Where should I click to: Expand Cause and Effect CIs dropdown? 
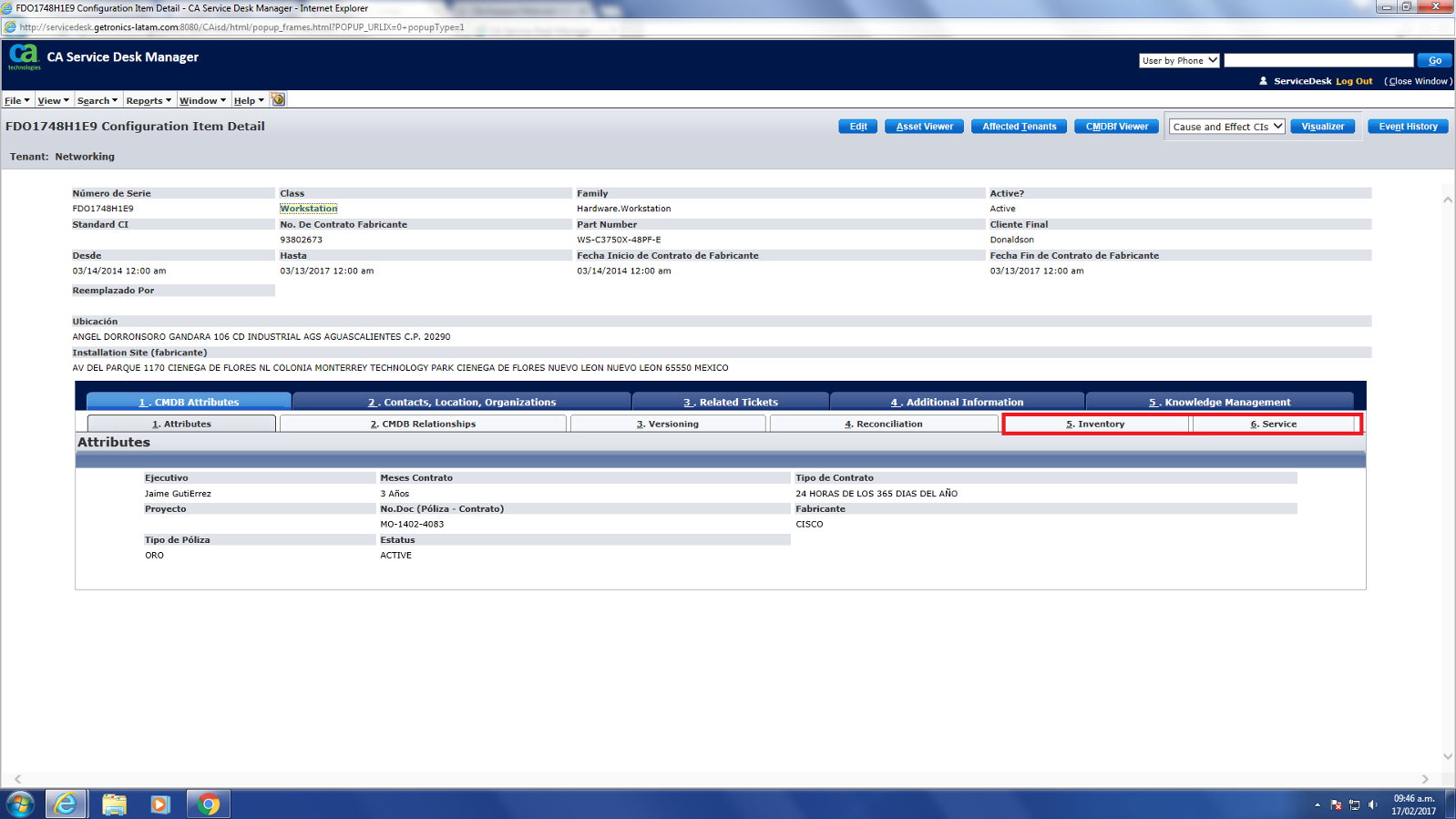pos(1226,127)
